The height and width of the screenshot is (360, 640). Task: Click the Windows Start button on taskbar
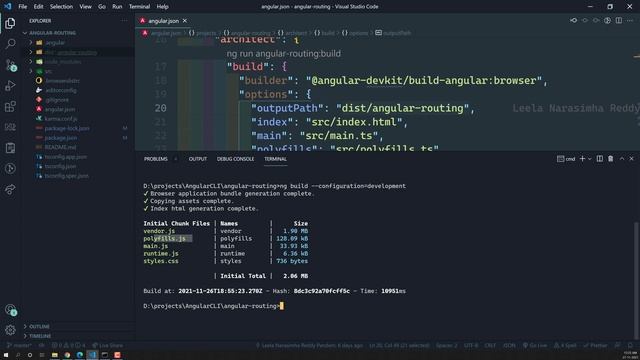pyautogui.click(x=6, y=355)
